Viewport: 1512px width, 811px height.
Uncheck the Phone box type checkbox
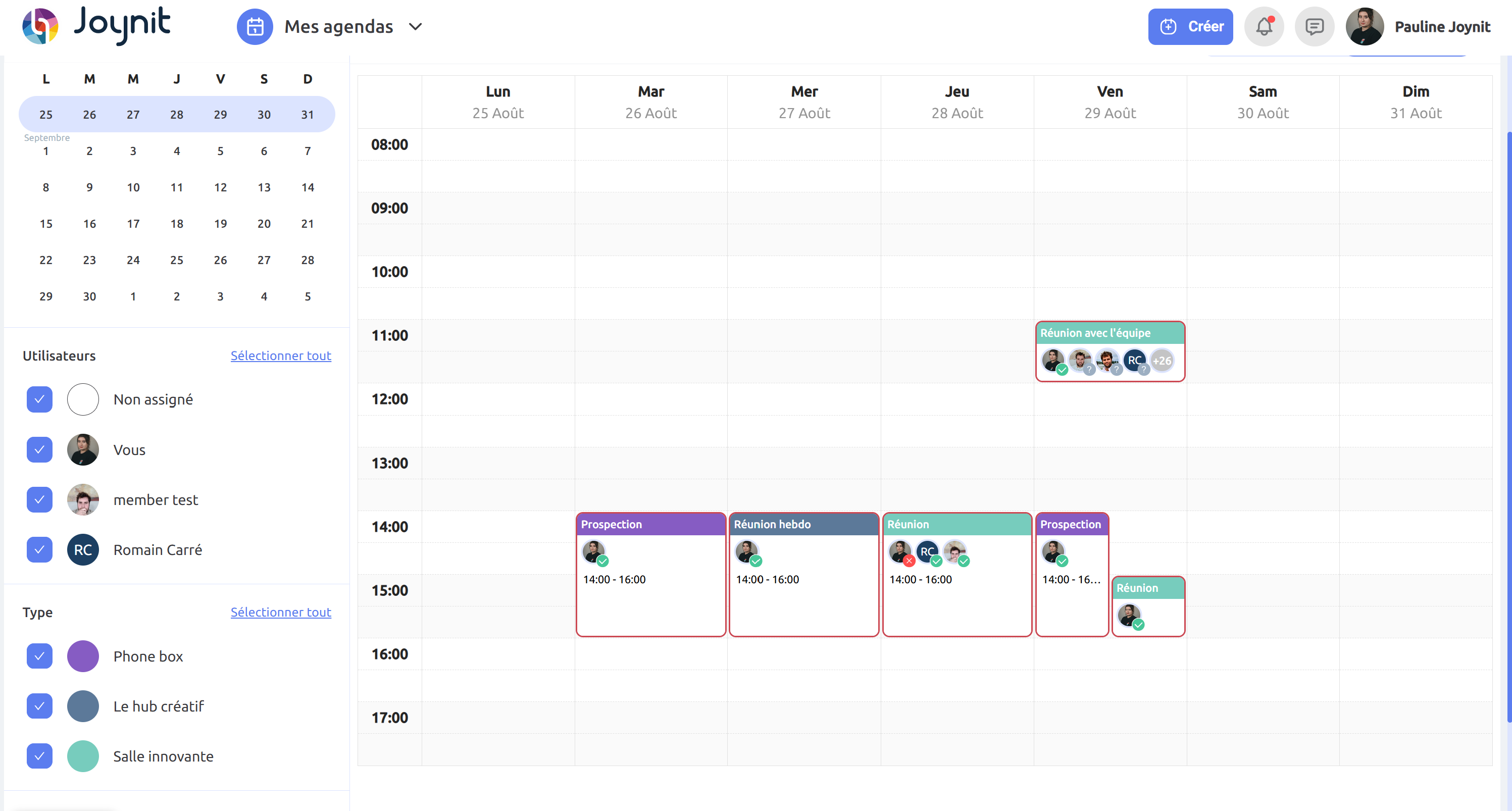tap(39, 656)
